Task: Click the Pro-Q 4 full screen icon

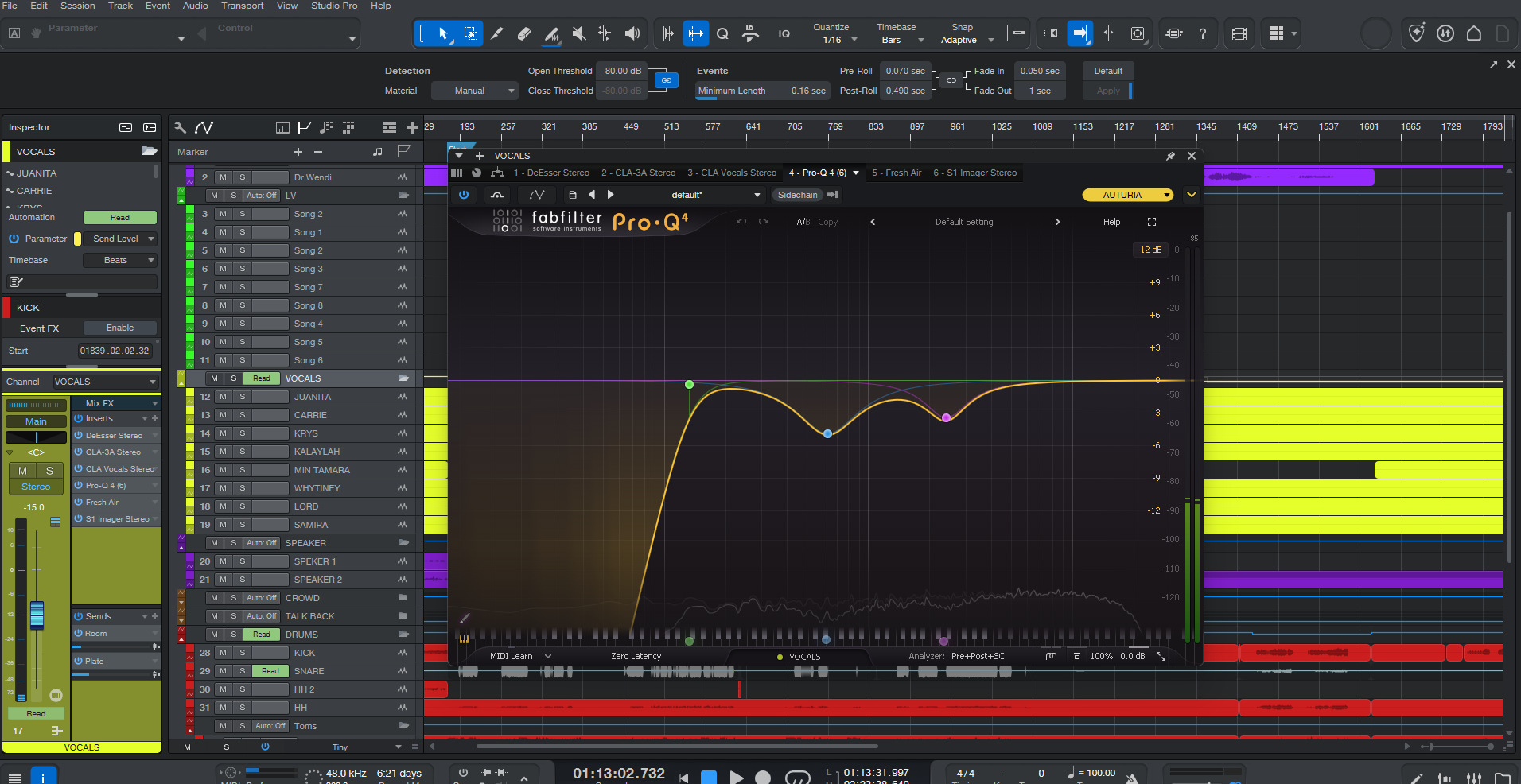Action: tap(1151, 222)
